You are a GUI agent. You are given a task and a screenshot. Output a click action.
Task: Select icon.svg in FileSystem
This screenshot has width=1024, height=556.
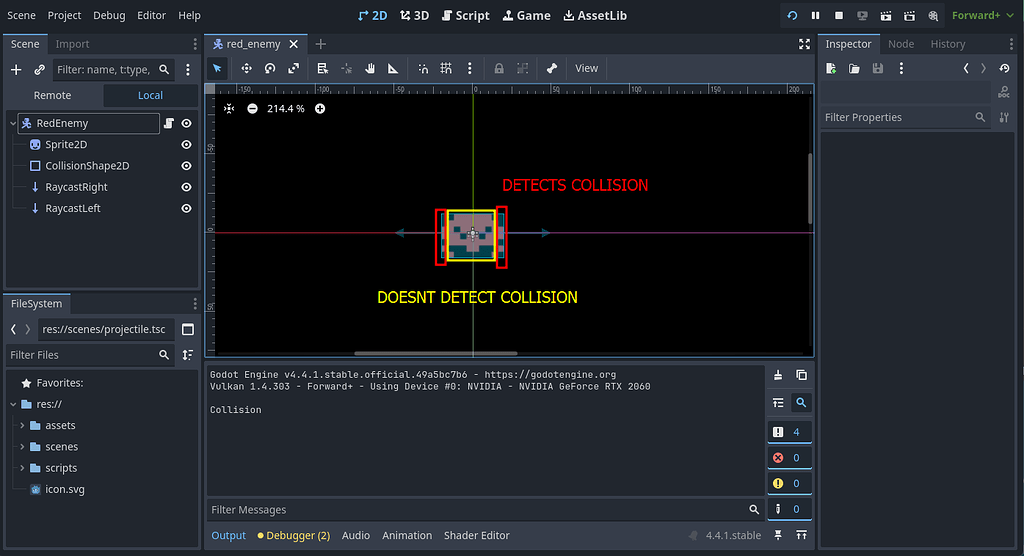[64, 489]
